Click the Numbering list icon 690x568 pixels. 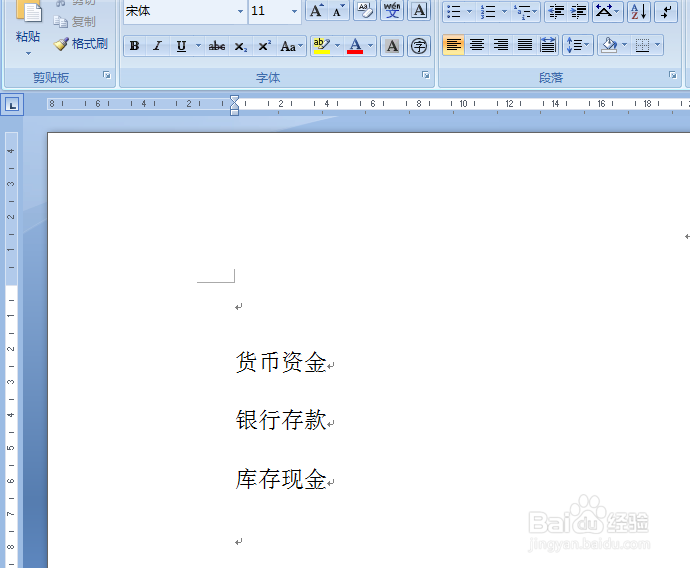[x=488, y=11]
